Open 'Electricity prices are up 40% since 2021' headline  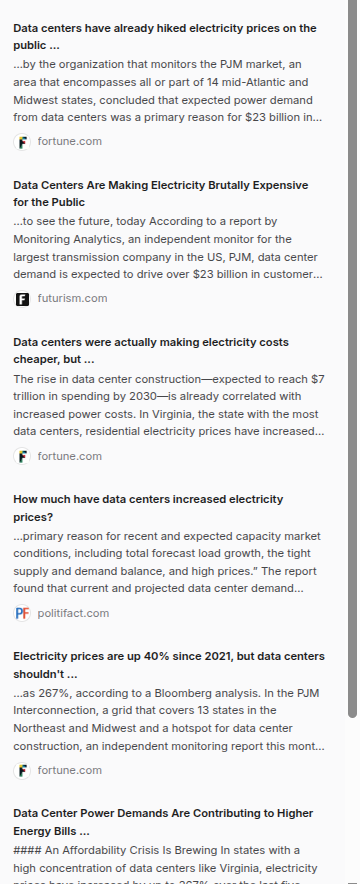click(169, 665)
